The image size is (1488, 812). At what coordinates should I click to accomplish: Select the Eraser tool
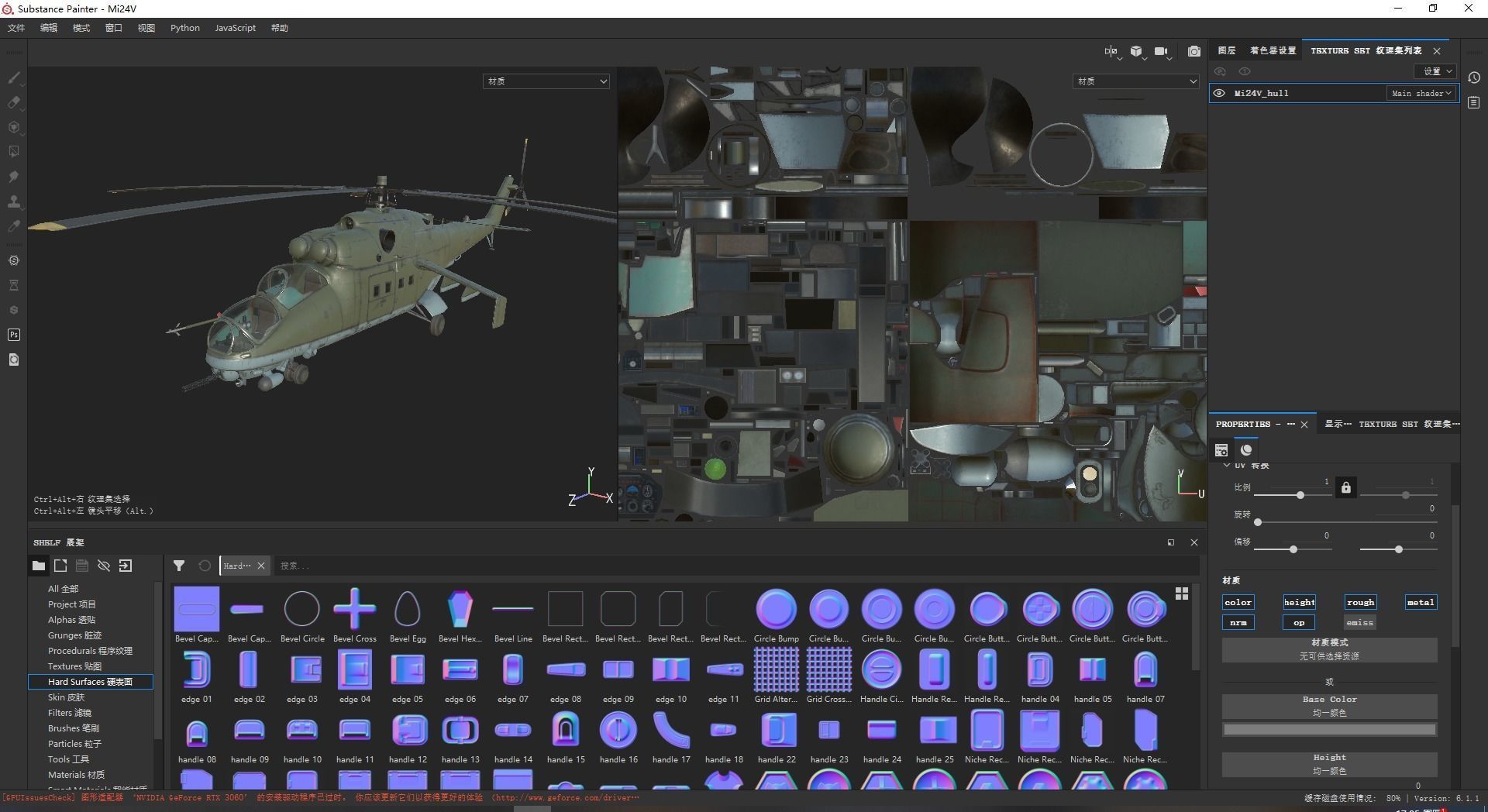[14, 102]
